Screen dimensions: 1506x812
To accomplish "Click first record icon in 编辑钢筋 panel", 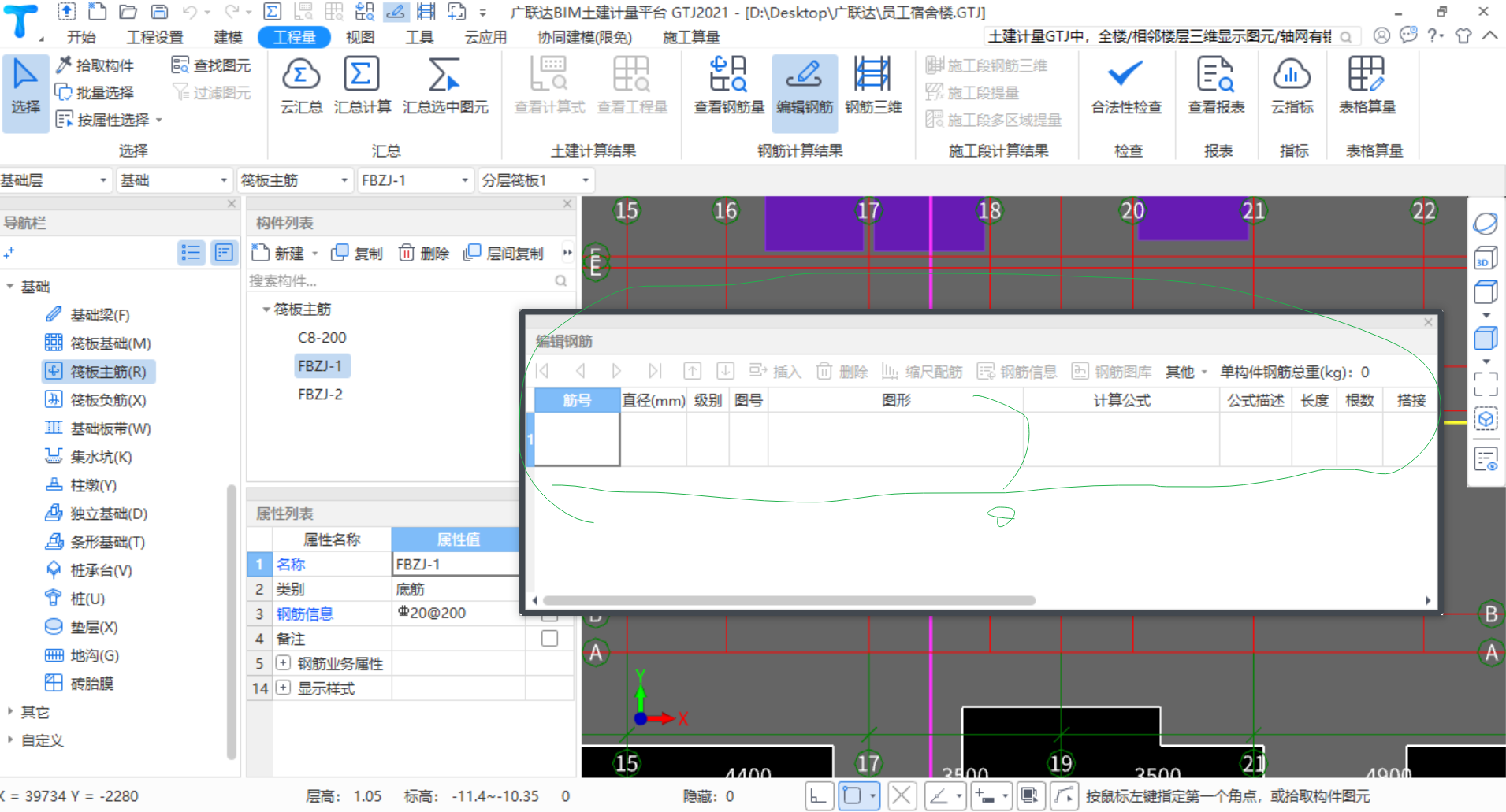I will [542, 371].
